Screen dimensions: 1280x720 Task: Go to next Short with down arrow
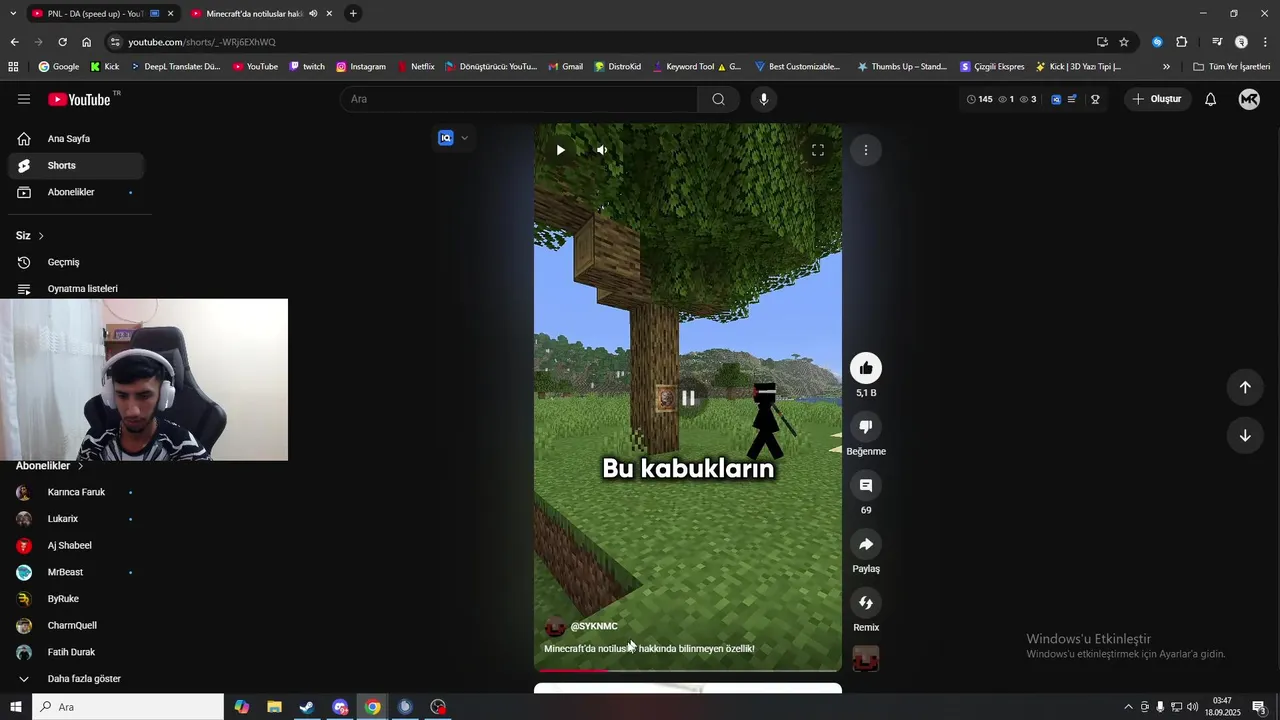point(1245,435)
